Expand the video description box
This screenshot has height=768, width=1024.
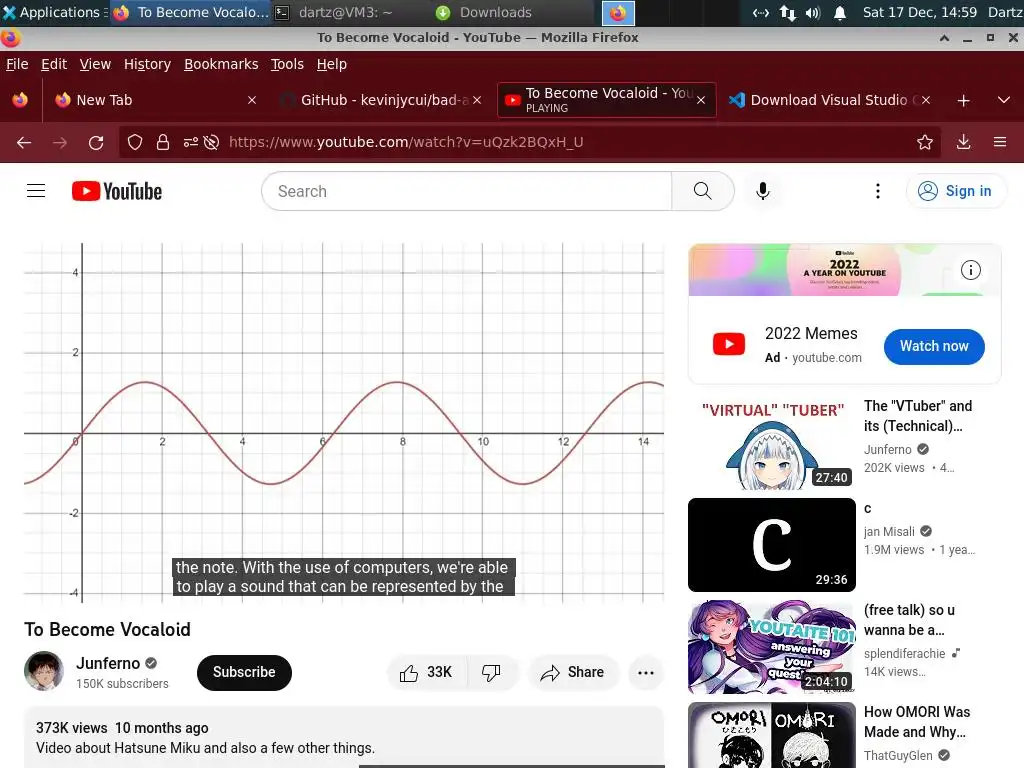pyautogui.click(x=344, y=738)
